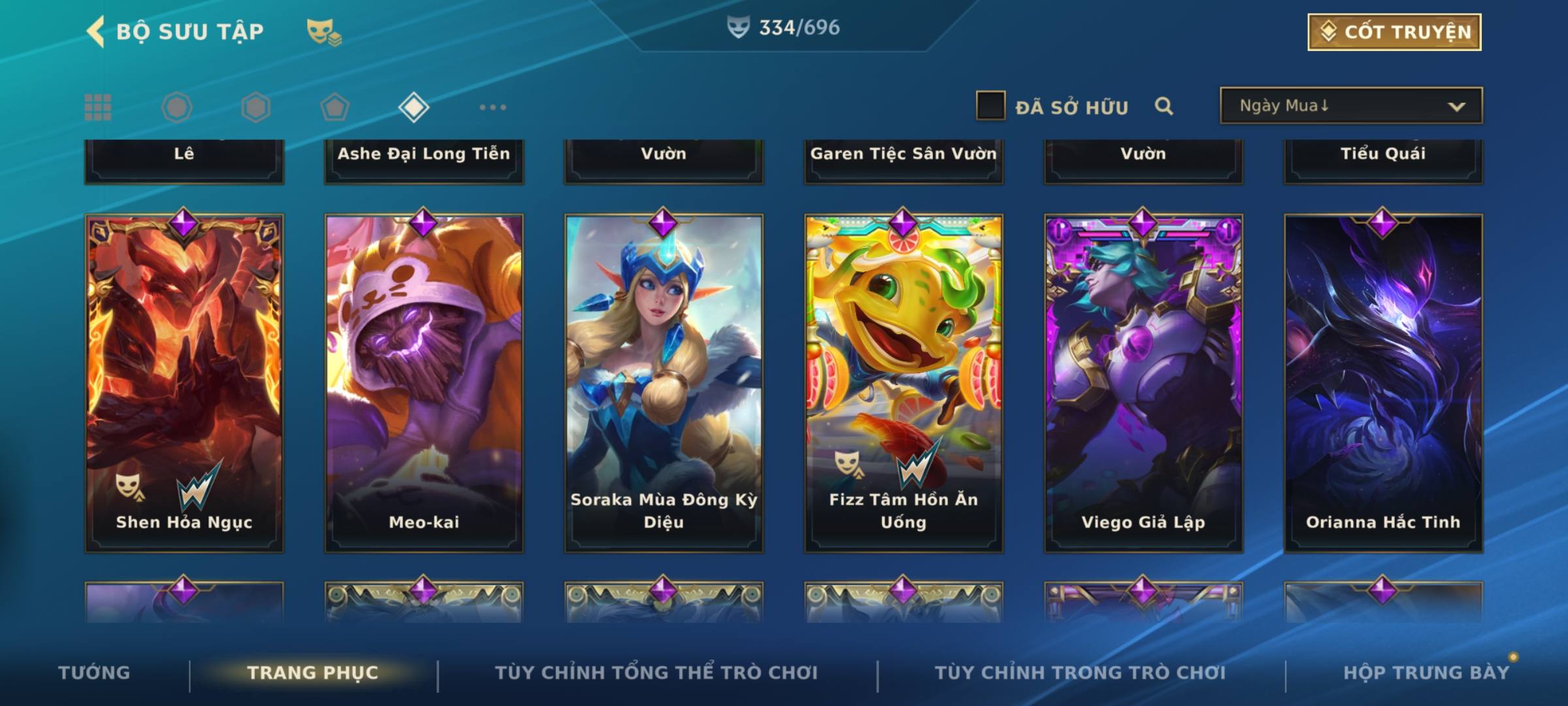Open the Ngày Mua sort dropdown
Viewport: 1568px width, 706px height.
click(1351, 105)
